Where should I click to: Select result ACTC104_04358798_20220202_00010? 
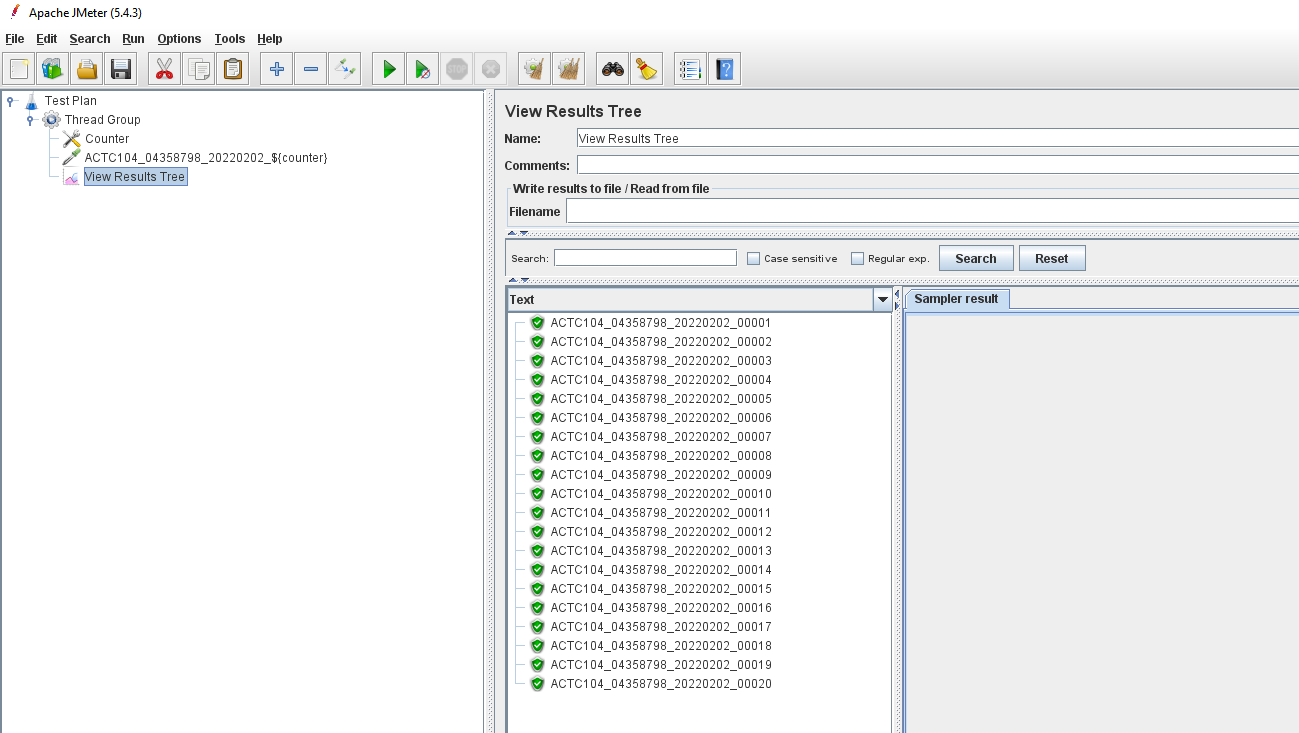click(x=661, y=494)
